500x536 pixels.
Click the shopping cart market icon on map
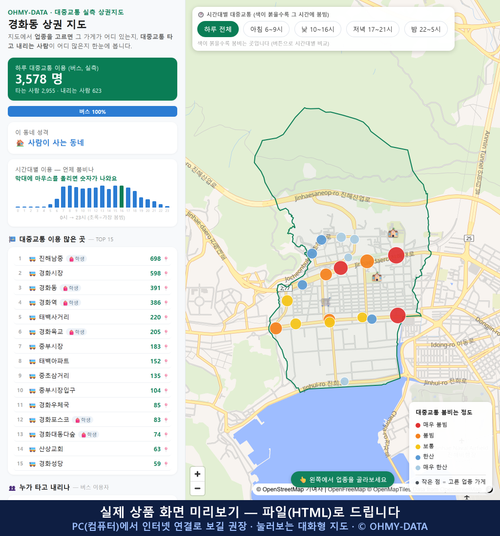(326, 302)
